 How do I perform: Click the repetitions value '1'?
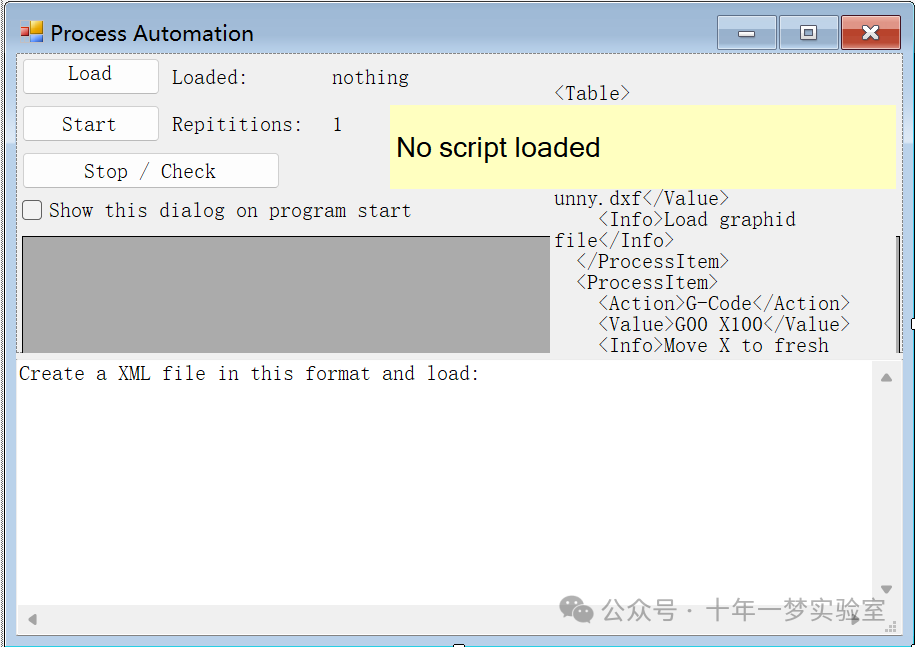[x=337, y=124]
